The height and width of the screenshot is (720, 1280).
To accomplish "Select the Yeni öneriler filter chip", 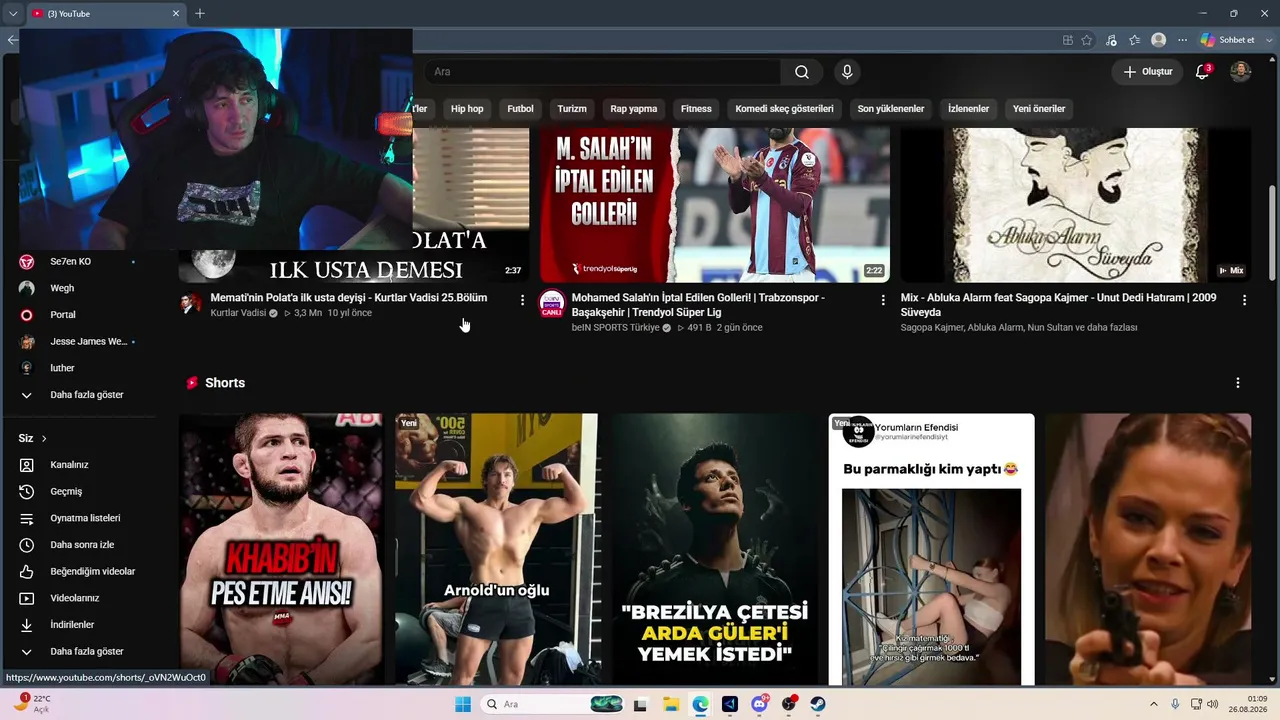I will pos(1039,109).
